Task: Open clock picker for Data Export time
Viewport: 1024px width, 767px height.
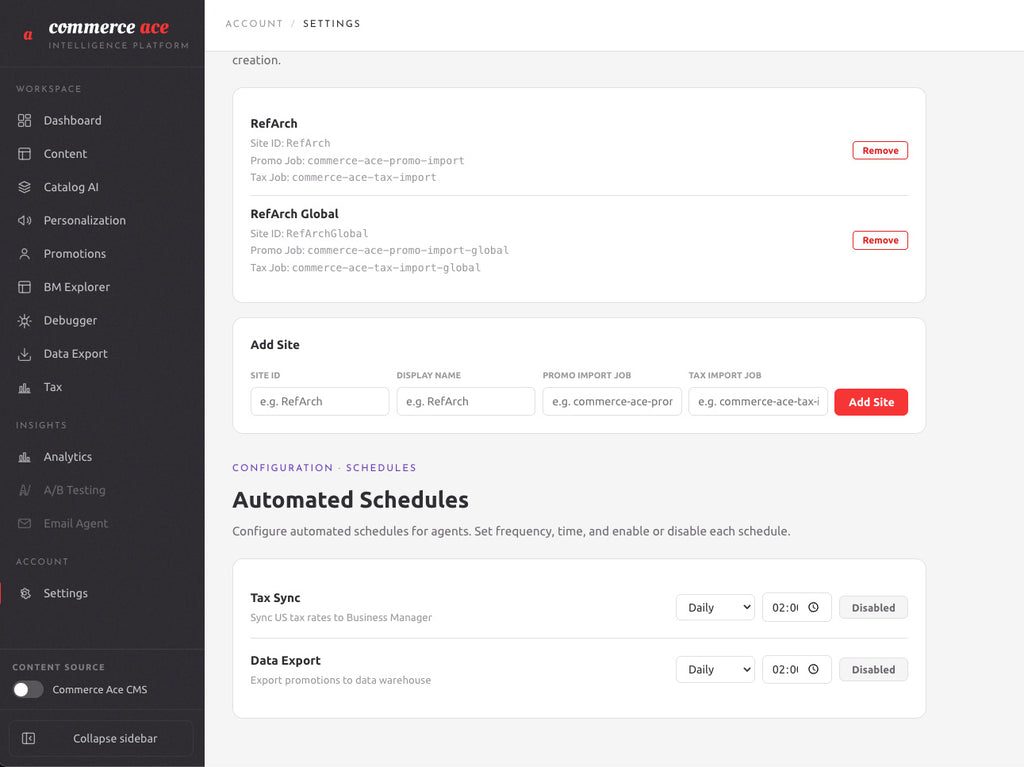Action: click(x=813, y=669)
